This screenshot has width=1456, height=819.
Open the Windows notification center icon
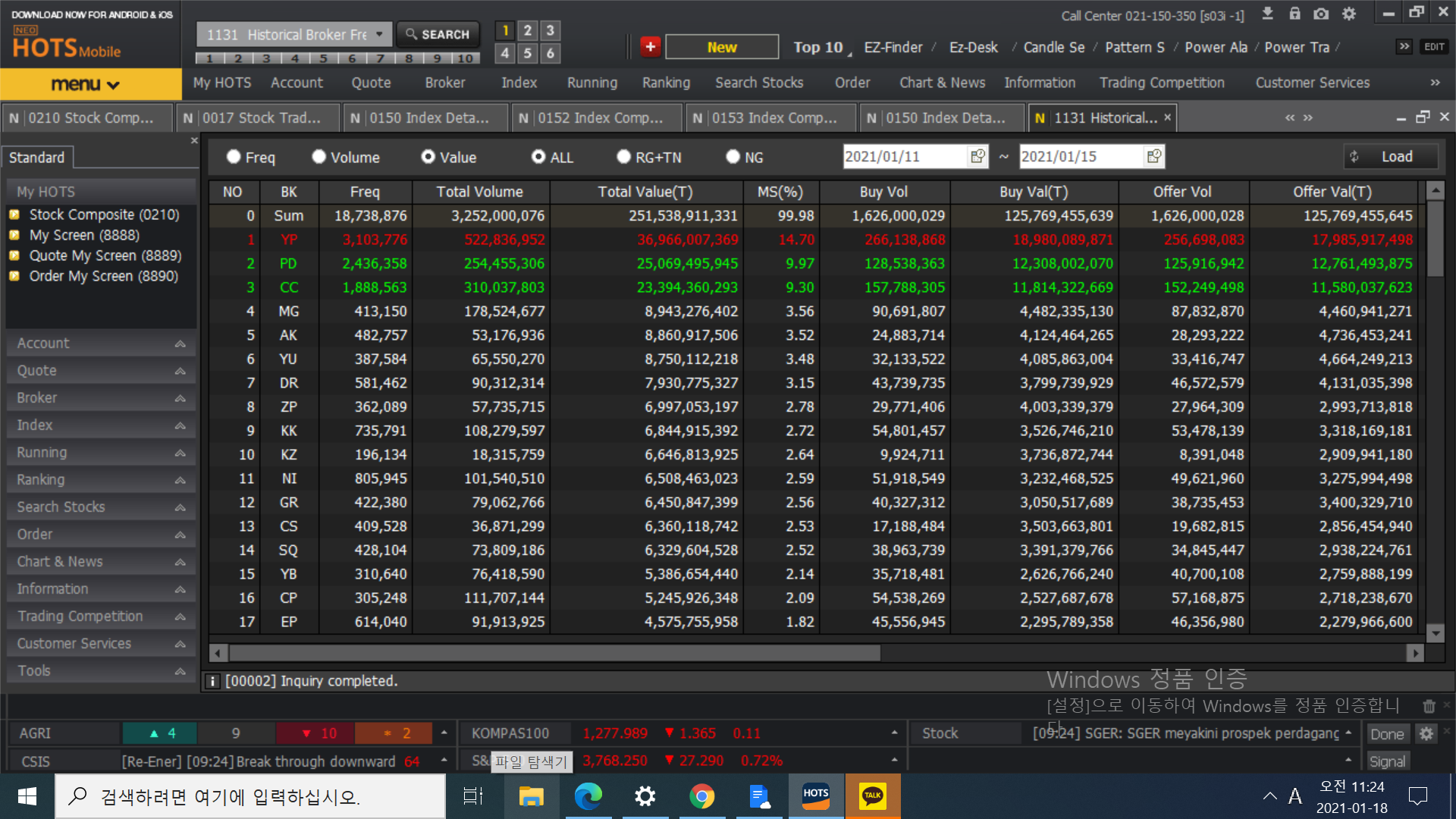(1417, 796)
